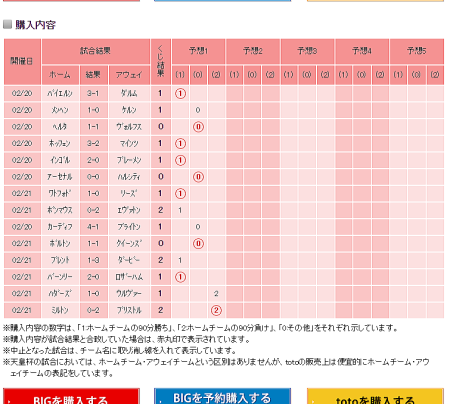Click home team インゴル
Screen dimensions: 450x404
coord(60,160)
